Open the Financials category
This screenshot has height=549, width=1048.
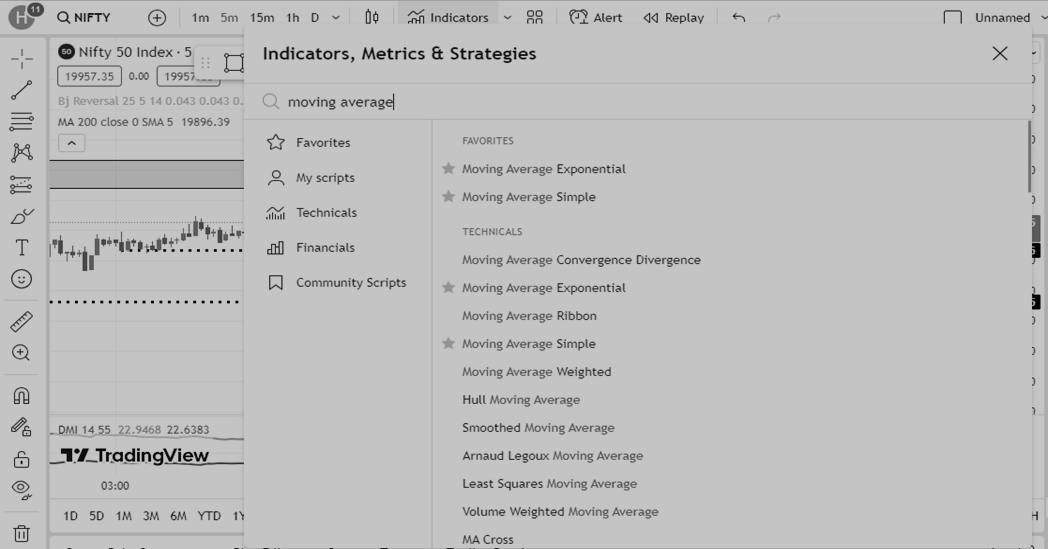tap(338, 247)
